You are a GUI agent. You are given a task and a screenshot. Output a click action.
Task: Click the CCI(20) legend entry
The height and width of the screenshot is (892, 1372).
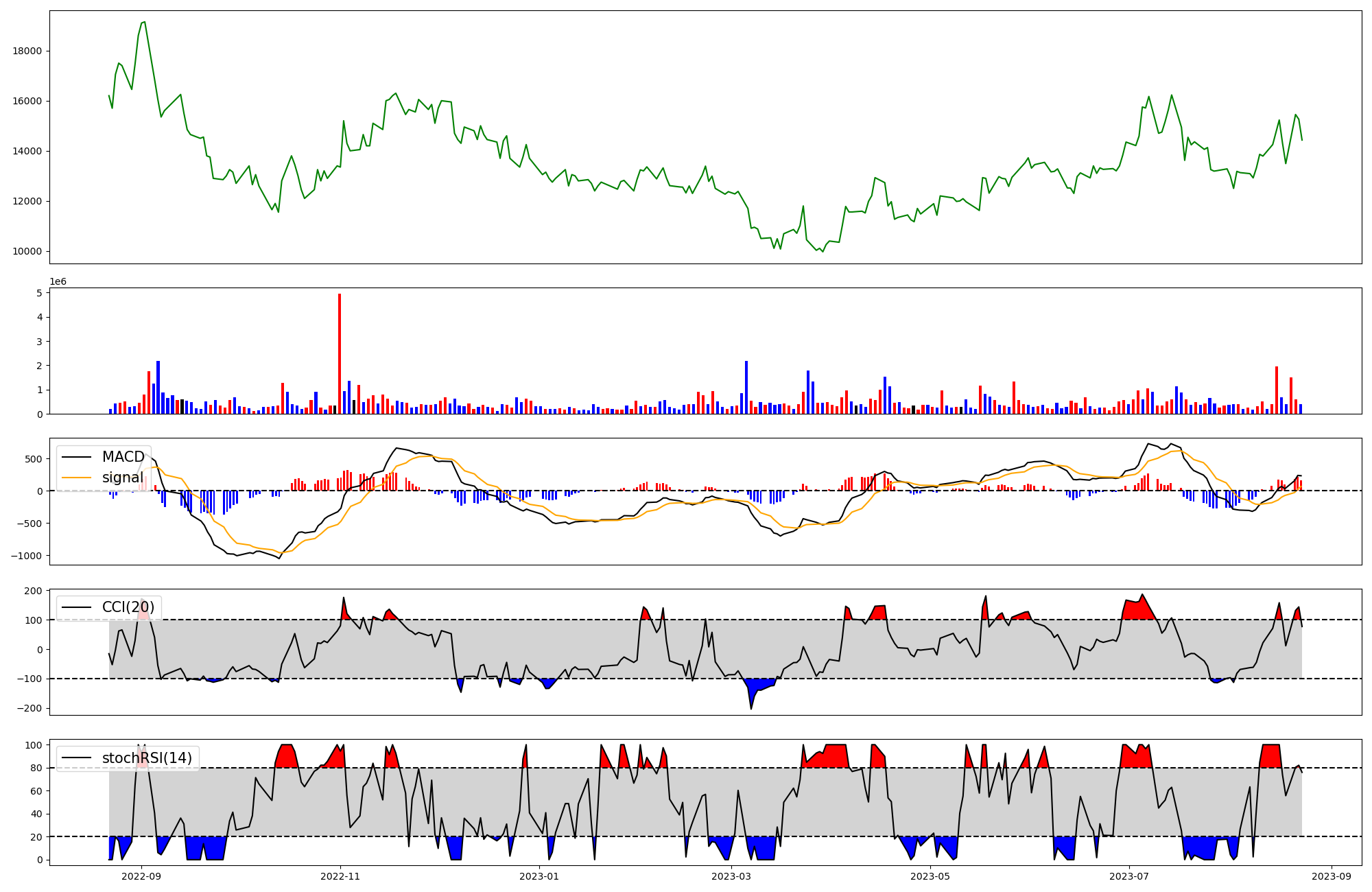point(128,607)
